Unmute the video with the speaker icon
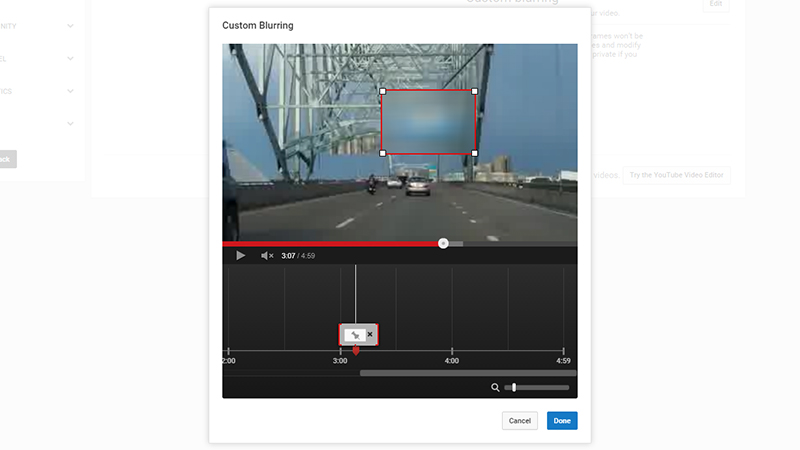The width and height of the screenshot is (800, 450). pyautogui.click(x=267, y=256)
